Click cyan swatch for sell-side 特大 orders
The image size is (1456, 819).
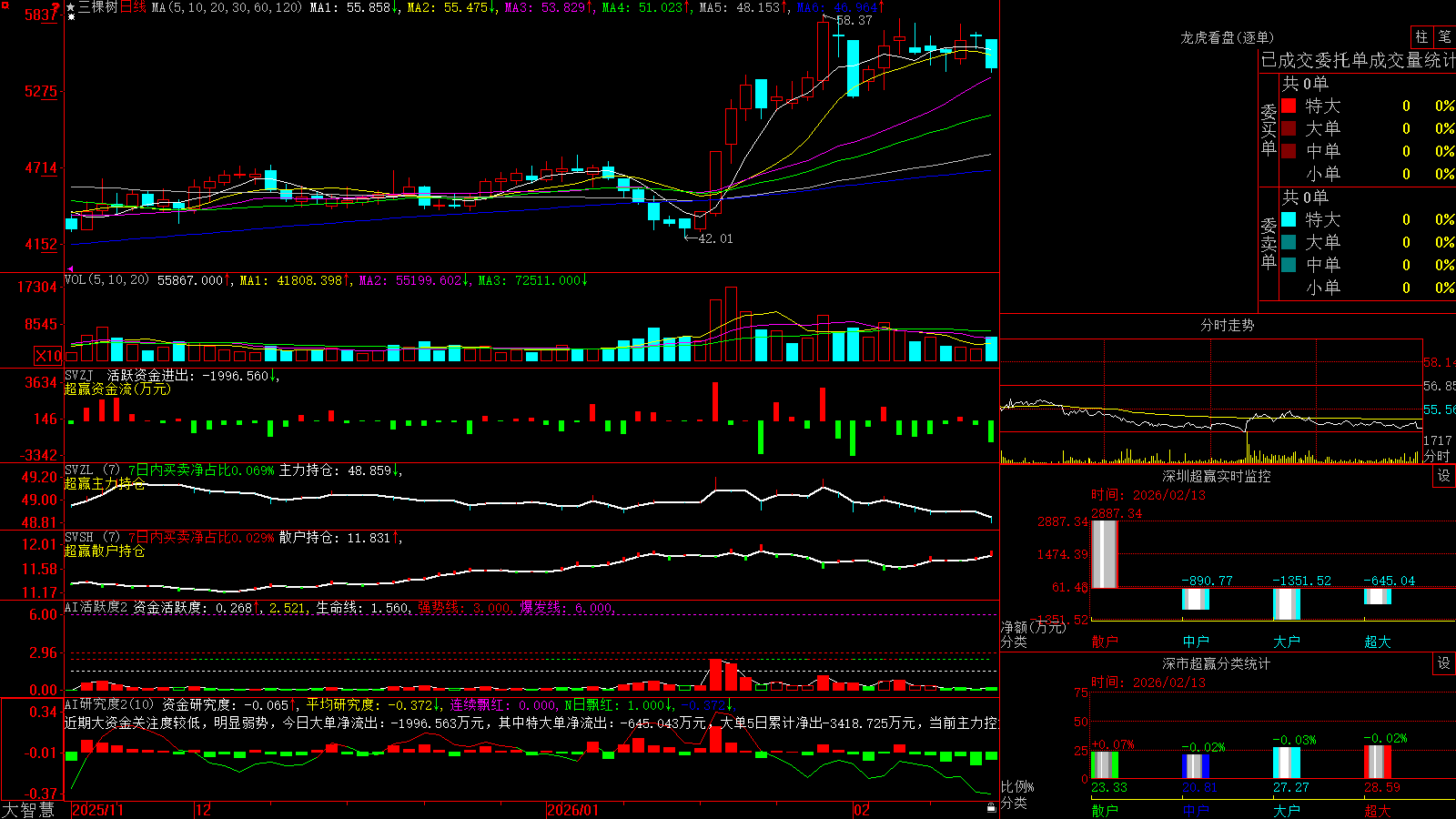(x=1289, y=219)
